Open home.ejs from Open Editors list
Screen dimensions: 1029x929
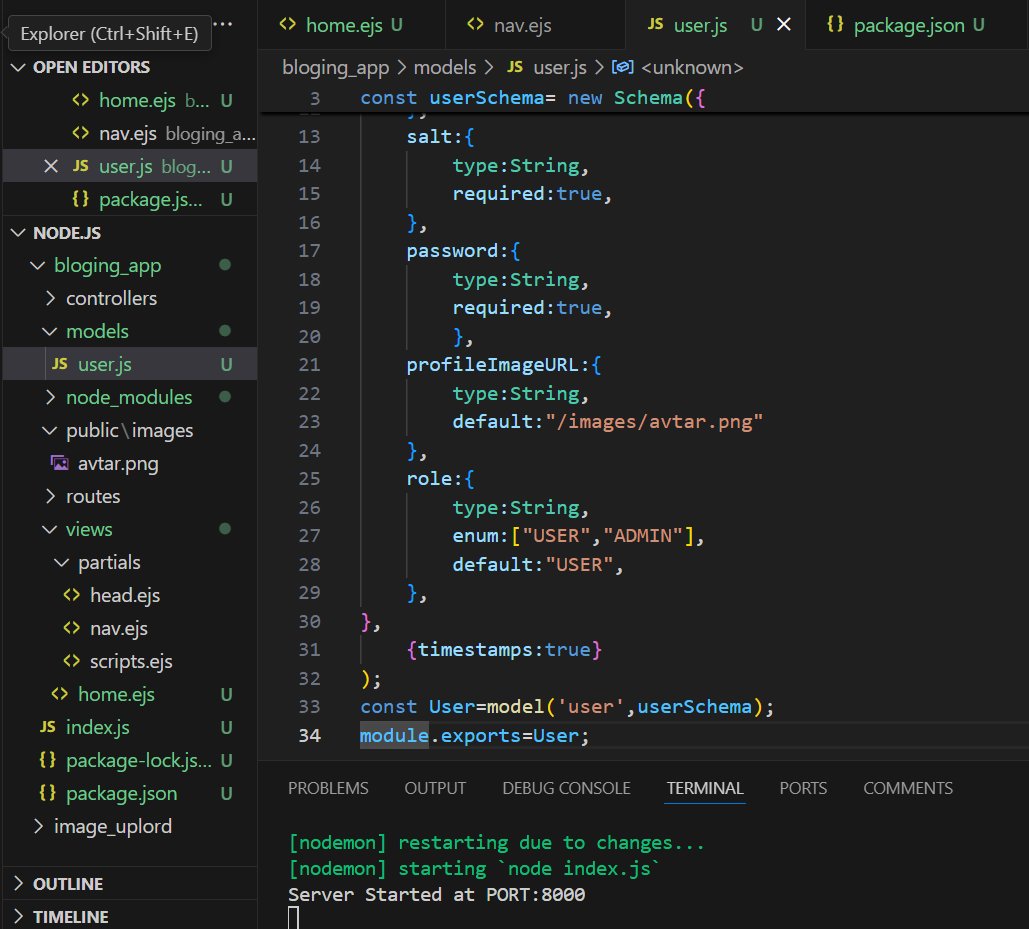point(130,100)
